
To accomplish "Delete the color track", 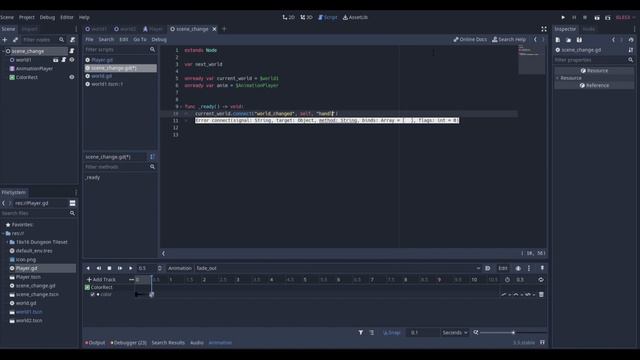I will tap(541, 294).
